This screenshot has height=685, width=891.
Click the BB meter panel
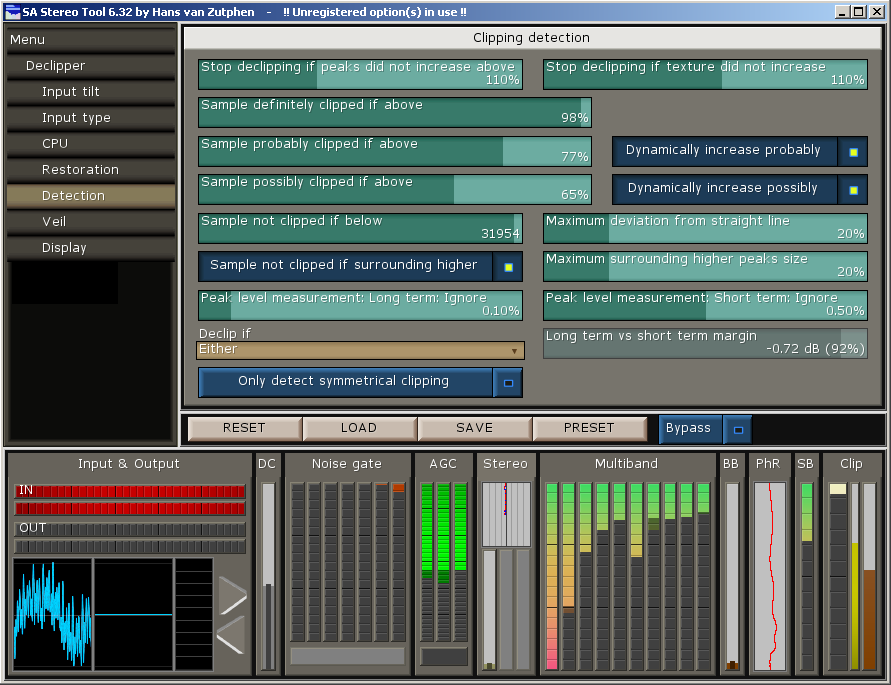click(x=731, y=564)
